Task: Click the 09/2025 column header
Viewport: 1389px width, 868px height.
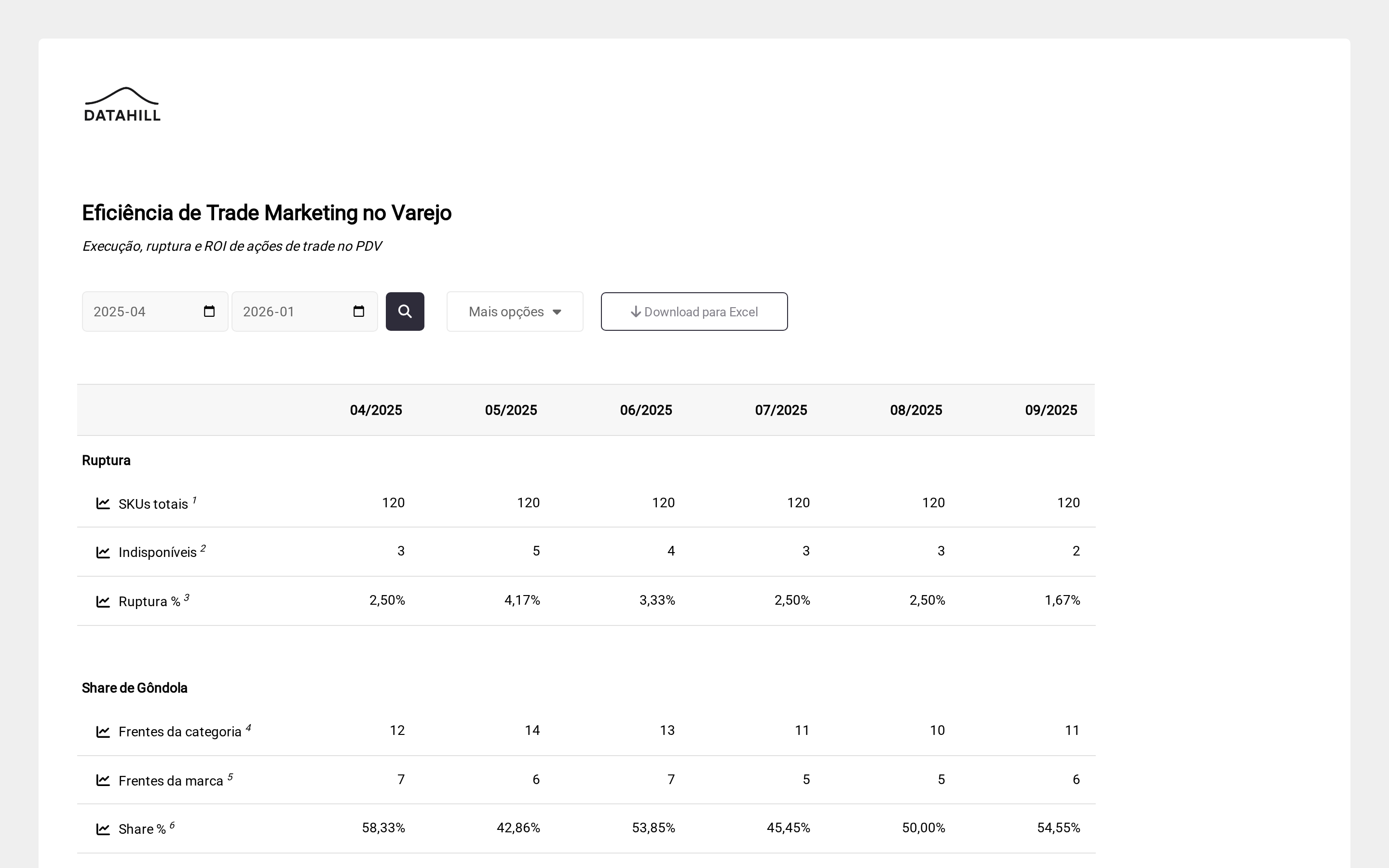Action: tap(1050, 410)
